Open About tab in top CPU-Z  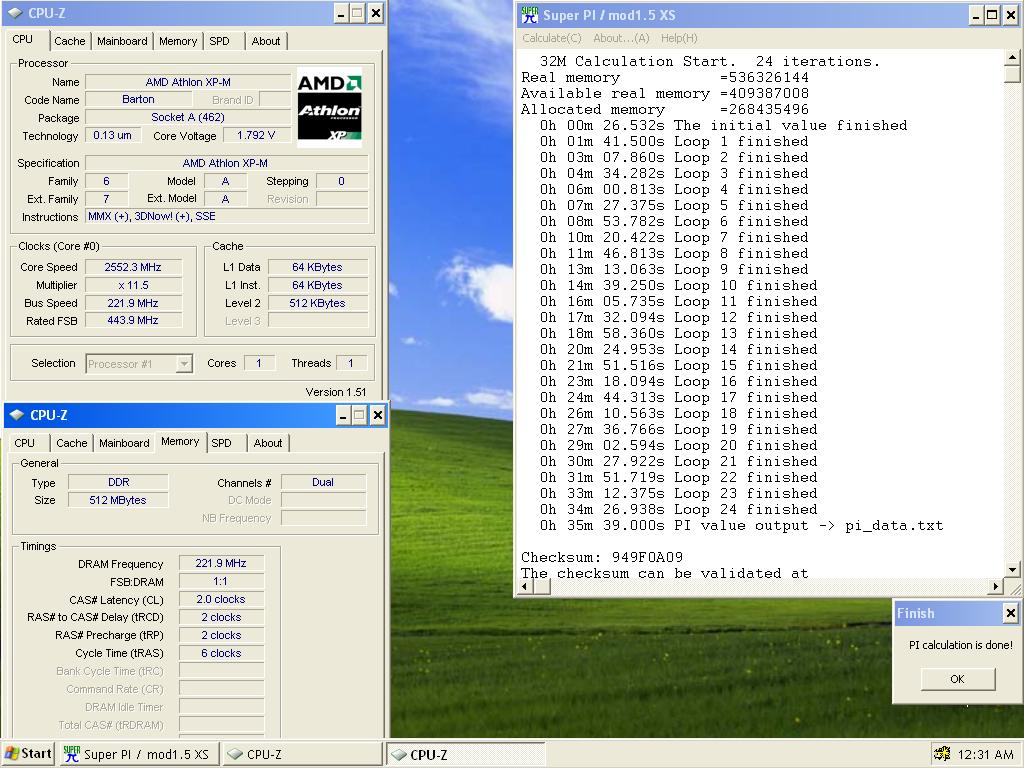click(x=266, y=41)
